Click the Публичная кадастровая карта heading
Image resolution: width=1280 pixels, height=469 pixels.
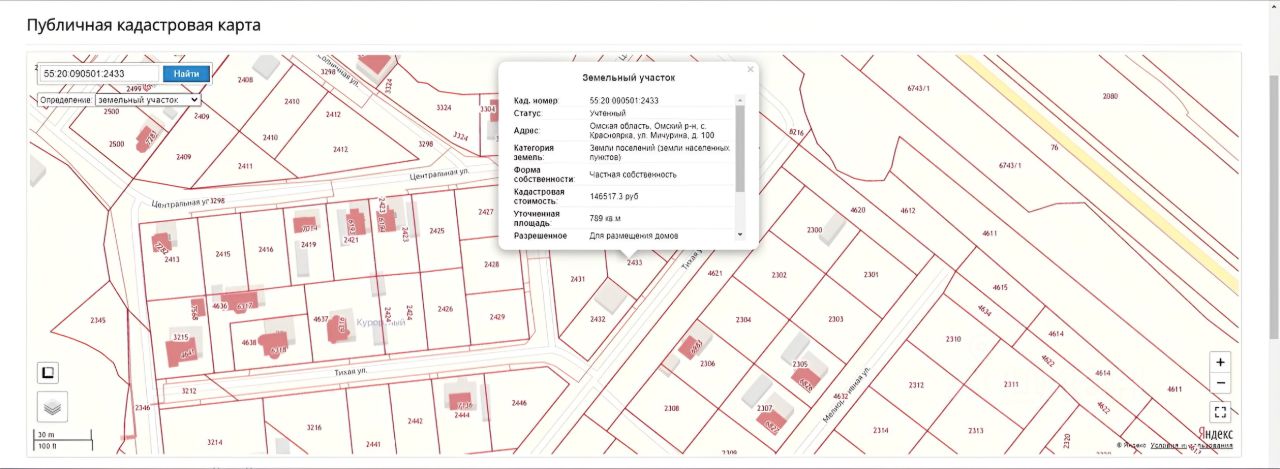[143, 25]
